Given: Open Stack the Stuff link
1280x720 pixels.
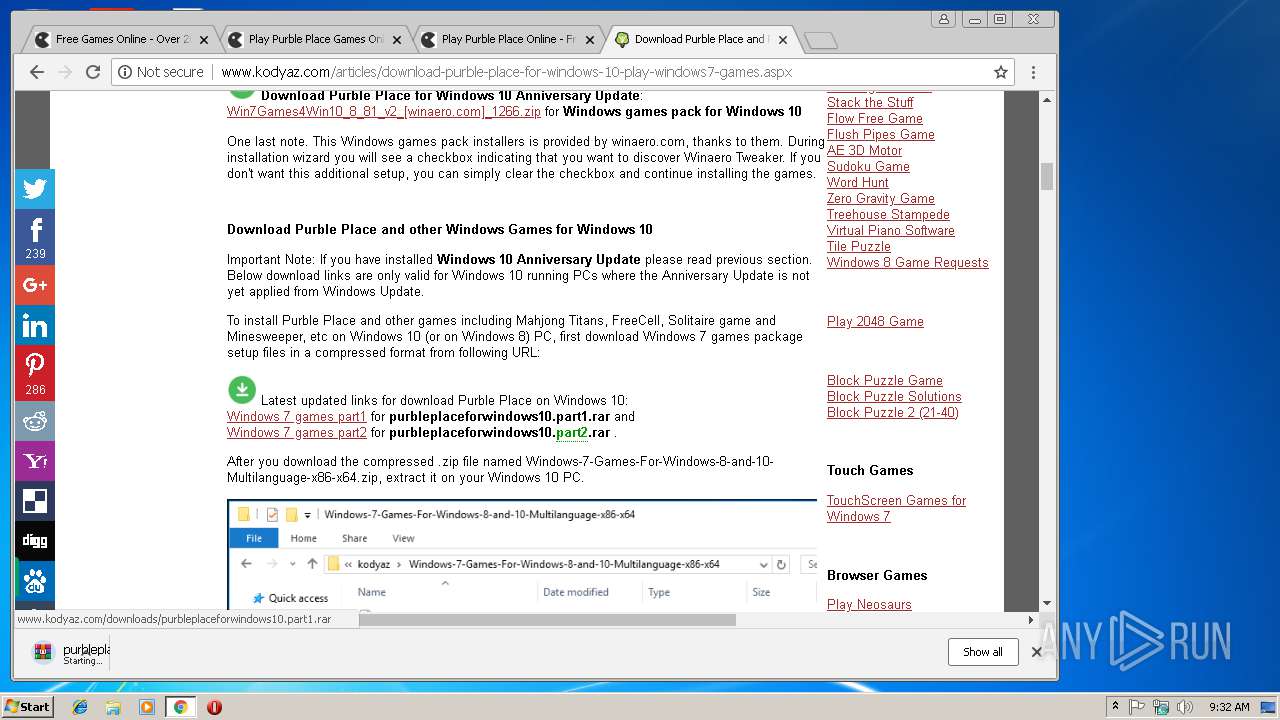Looking at the screenshot, I should (870, 102).
